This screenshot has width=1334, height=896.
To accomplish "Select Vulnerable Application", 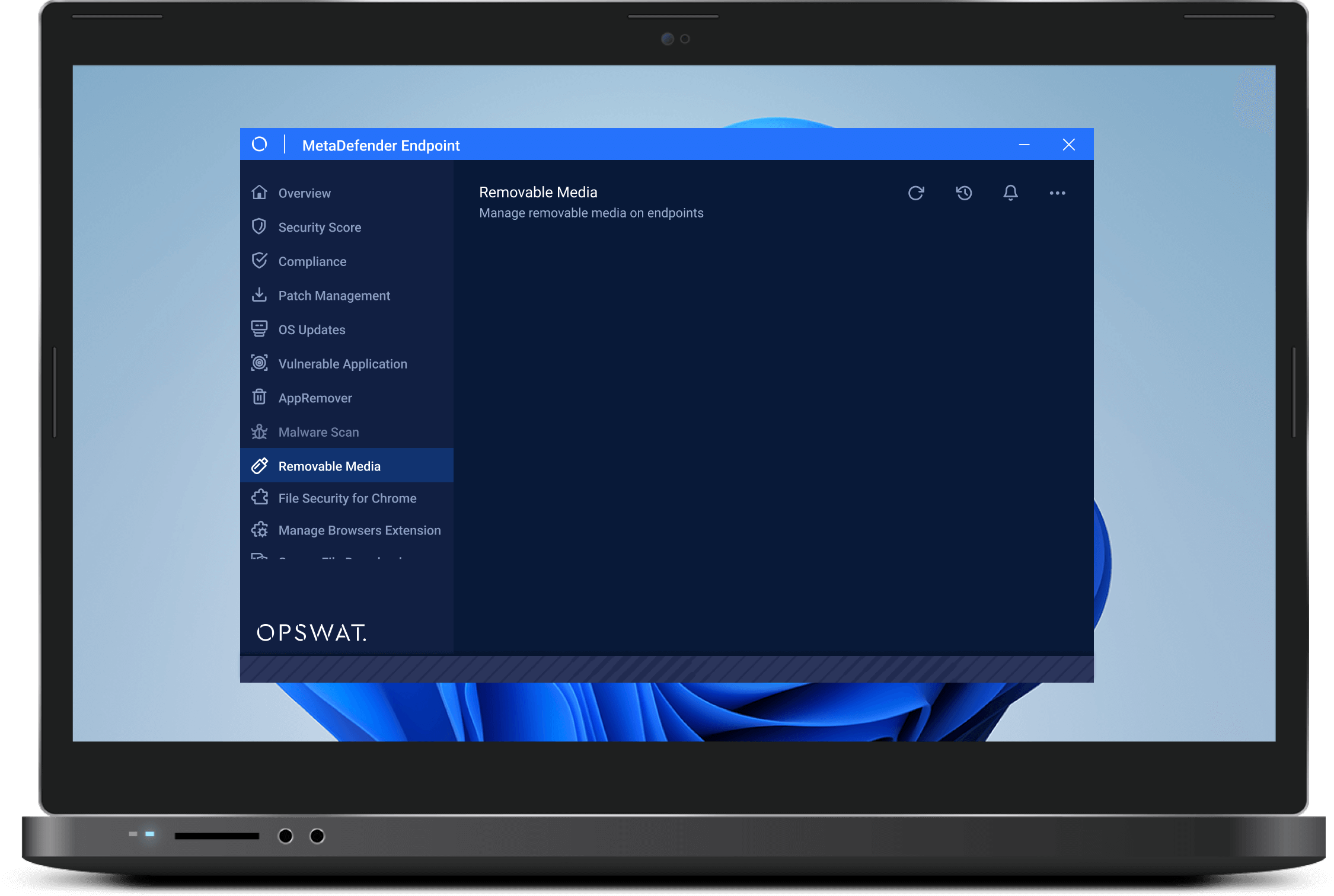I will tap(347, 364).
